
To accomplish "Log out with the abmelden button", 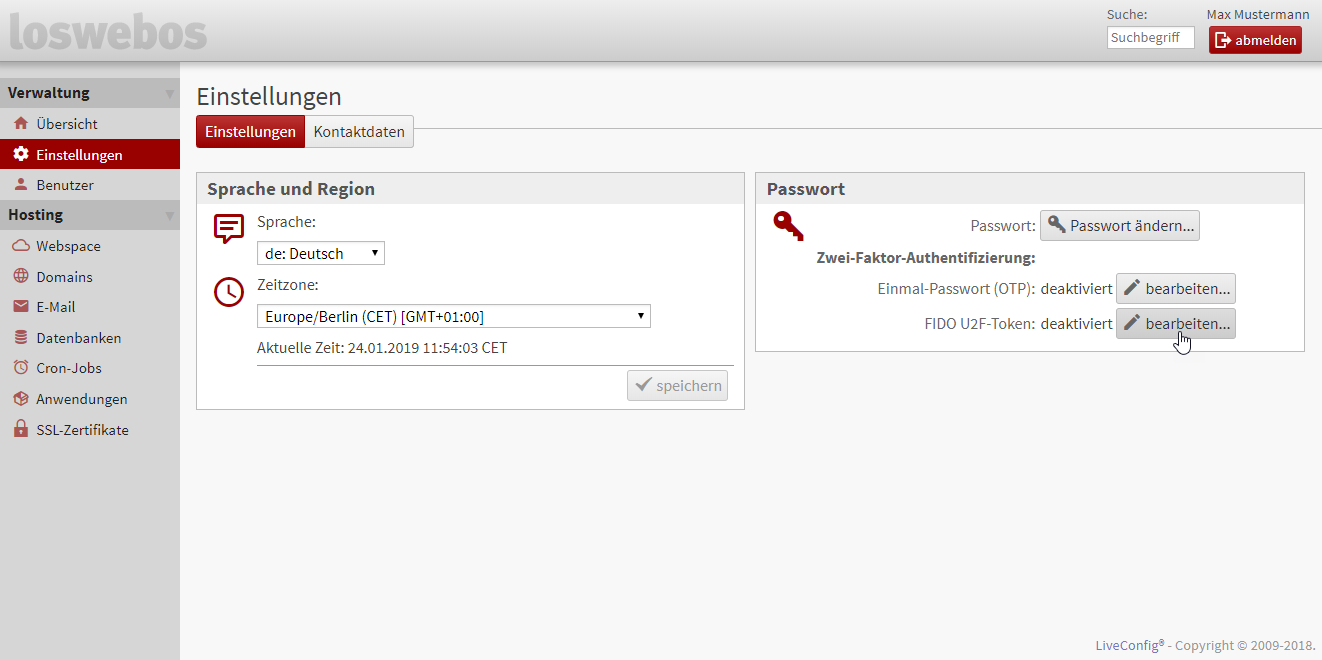I will coord(1255,40).
